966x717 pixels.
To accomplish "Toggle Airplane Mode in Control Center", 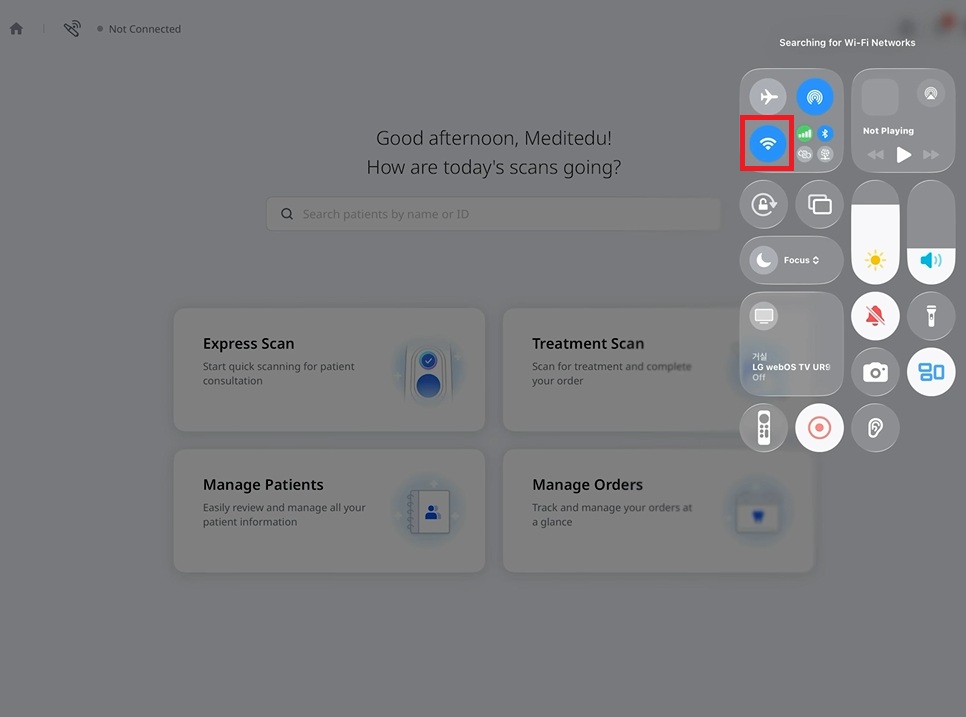I will pos(768,97).
